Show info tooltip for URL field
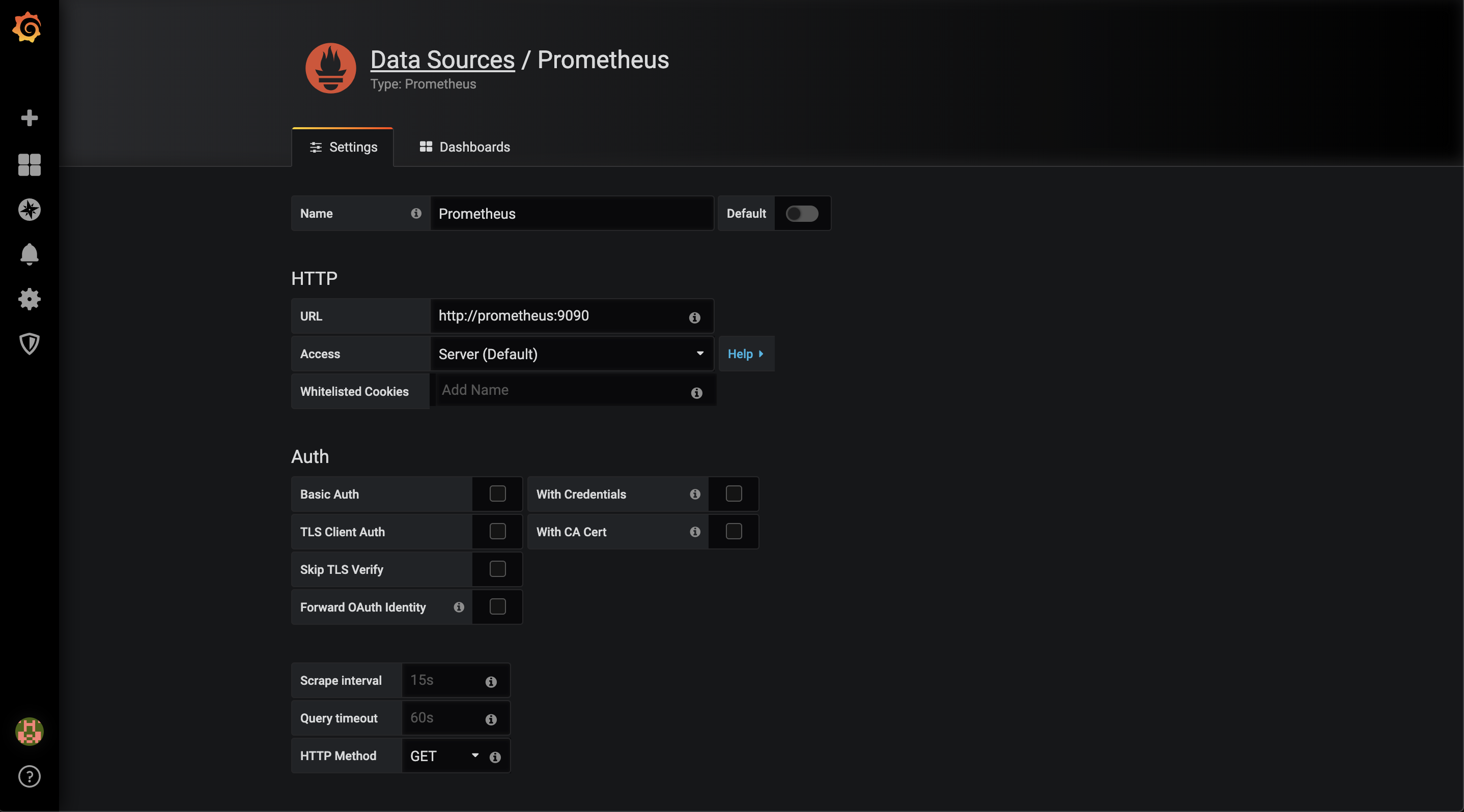Screen dimensions: 1464x812 tap(694, 317)
